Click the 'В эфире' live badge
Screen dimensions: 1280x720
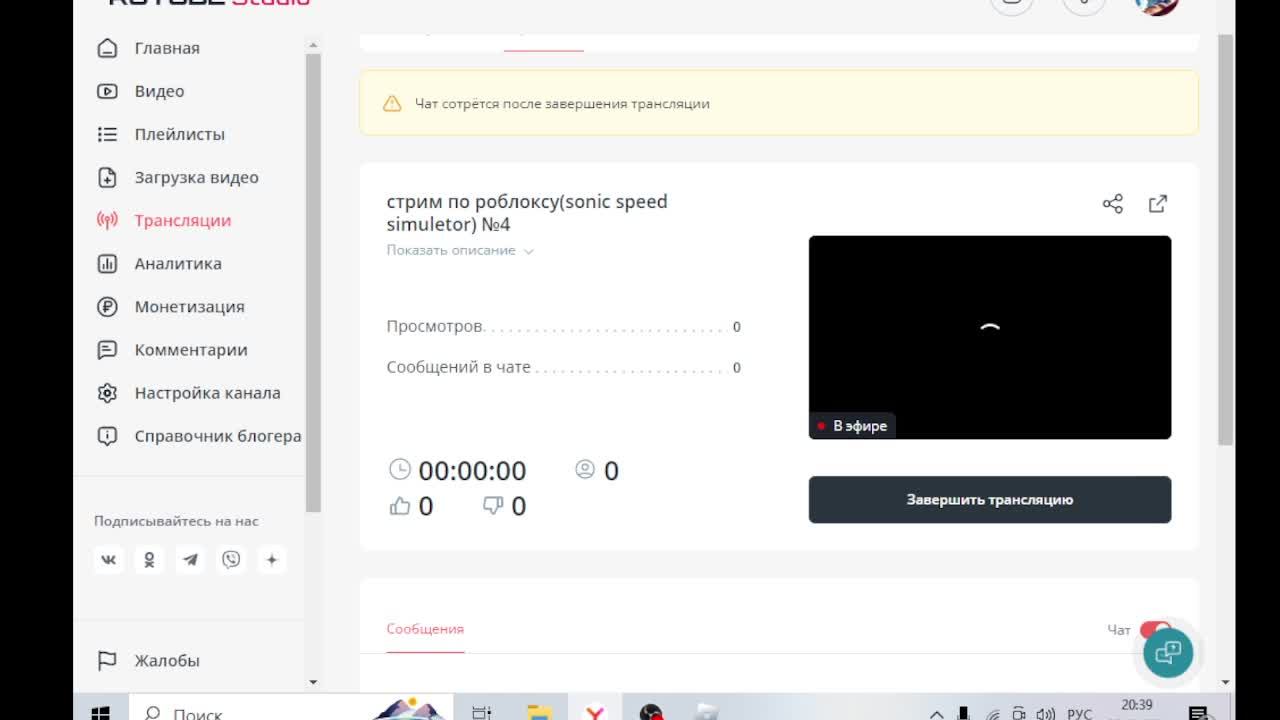pyautogui.click(x=852, y=426)
